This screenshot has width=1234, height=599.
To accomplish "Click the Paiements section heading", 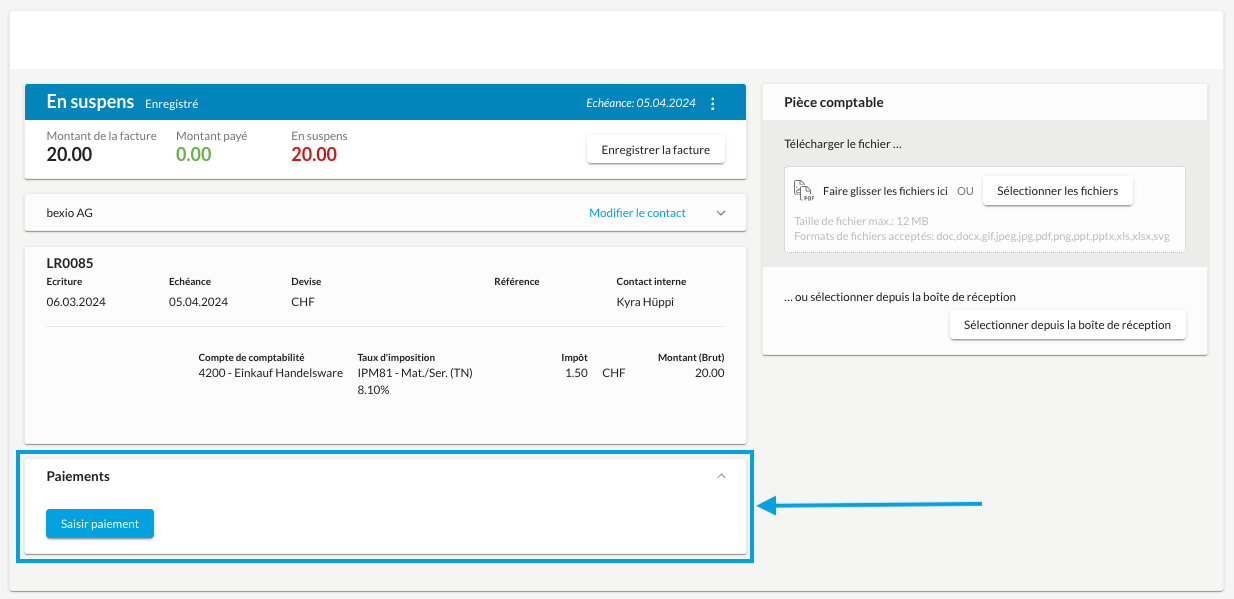I will tap(78, 476).
